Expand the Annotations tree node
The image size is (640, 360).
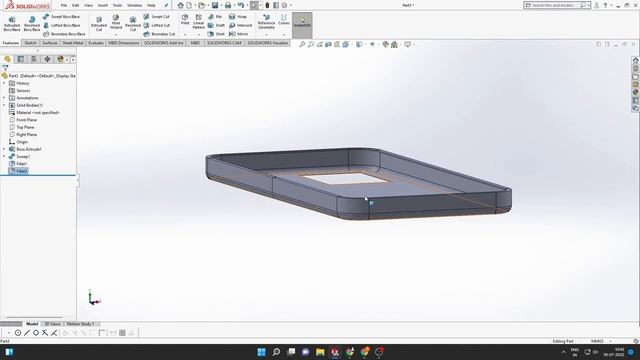coord(4,98)
